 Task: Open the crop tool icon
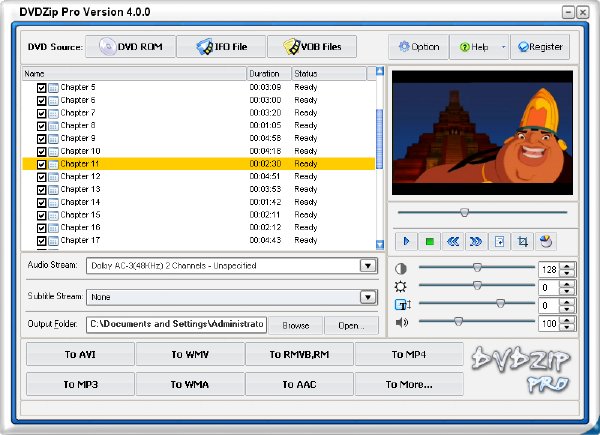523,241
